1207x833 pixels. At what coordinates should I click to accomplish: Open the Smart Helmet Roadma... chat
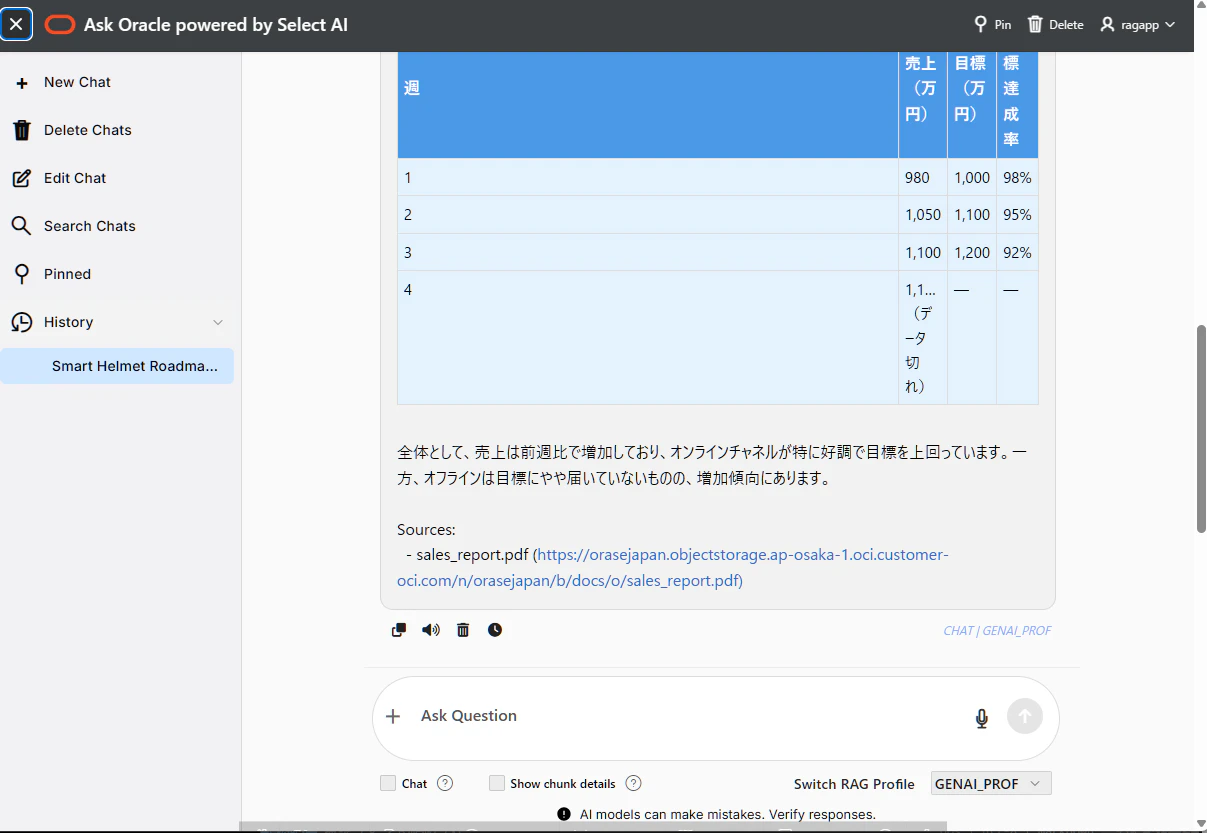[117, 366]
